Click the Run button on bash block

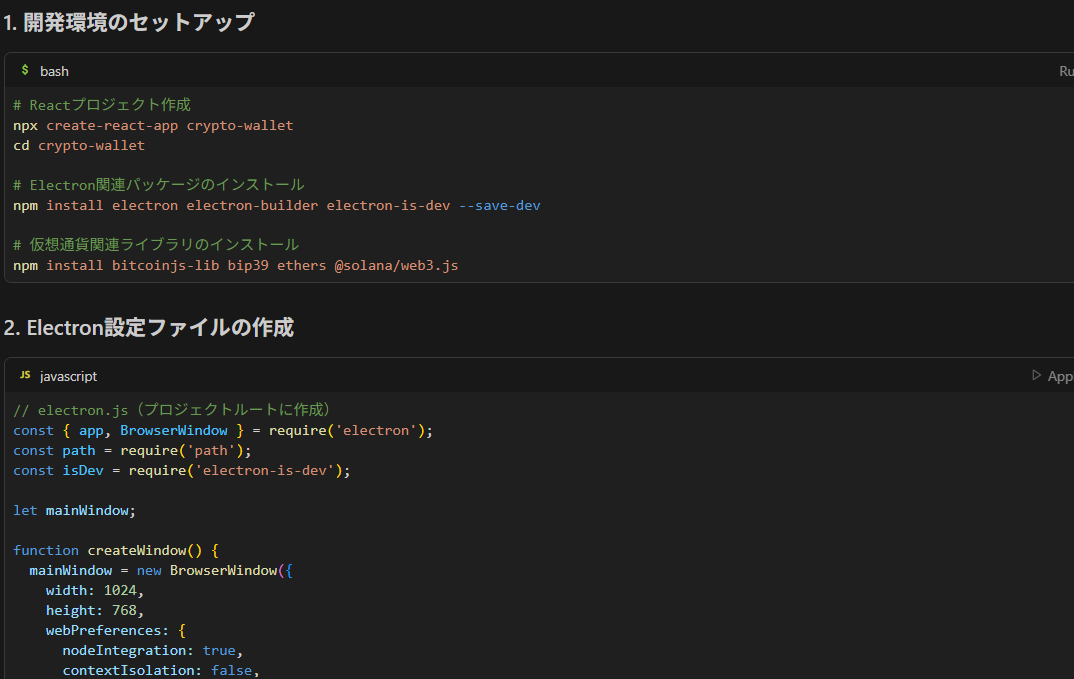click(1066, 71)
